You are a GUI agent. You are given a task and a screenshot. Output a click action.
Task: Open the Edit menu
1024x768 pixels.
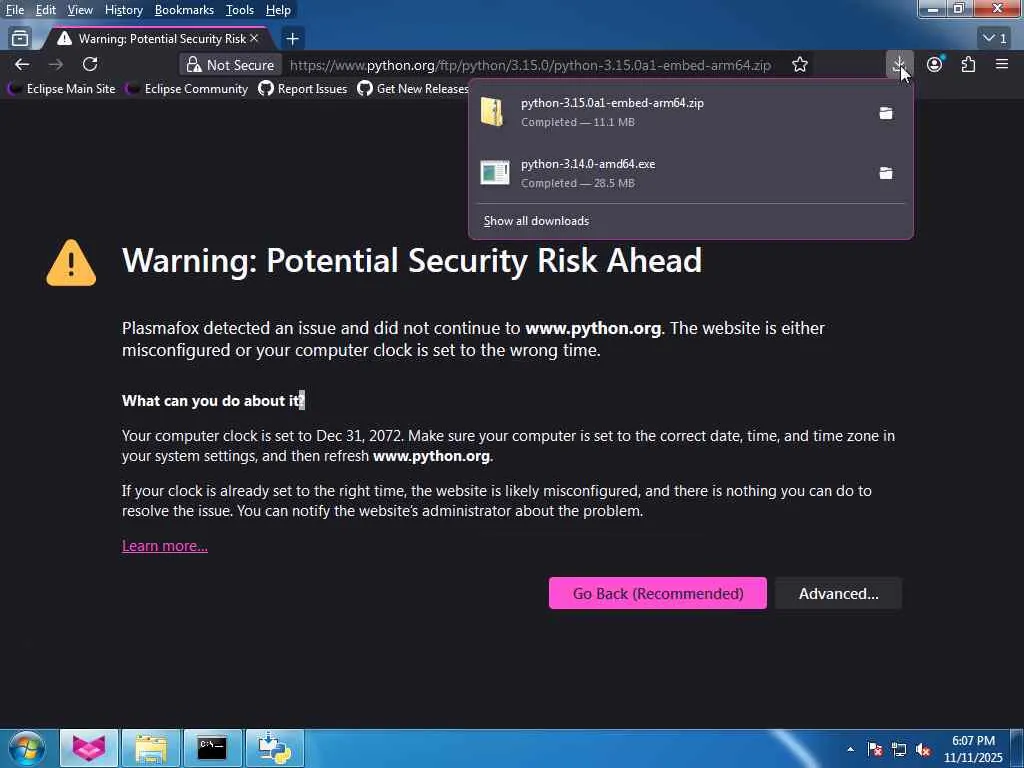point(46,10)
